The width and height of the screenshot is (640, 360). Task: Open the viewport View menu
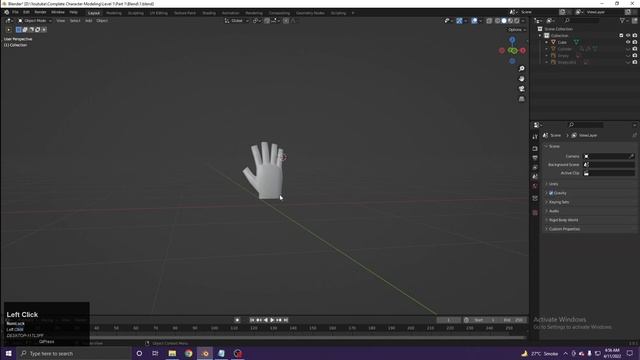point(61,21)
